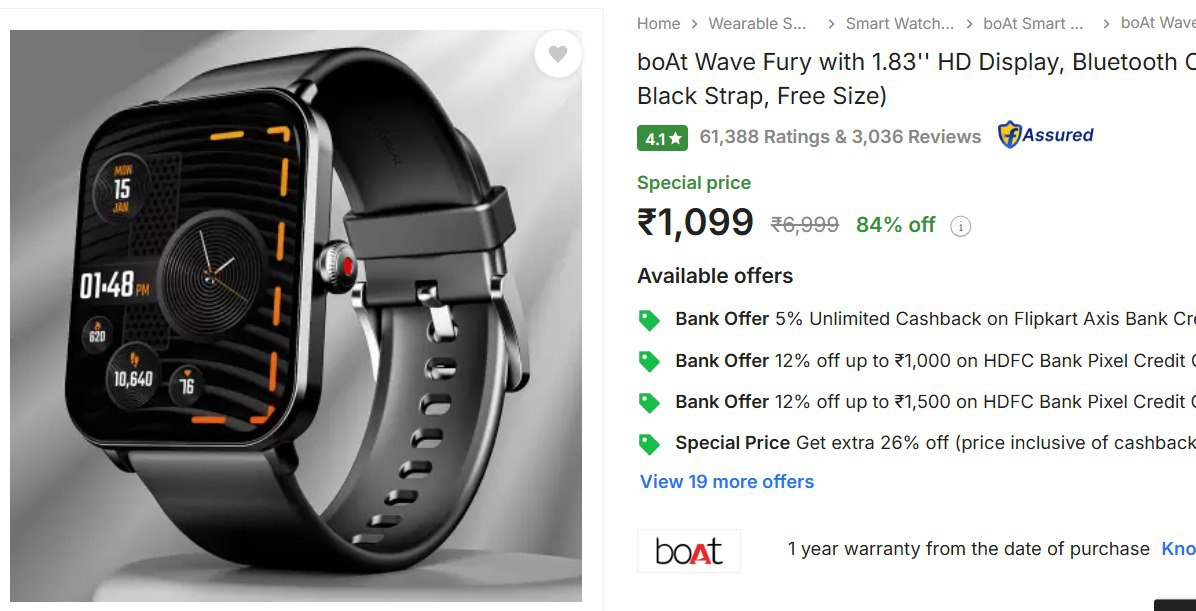Open the Smart Watches breadcrumb
This screenshot has height=611, width=1196.
point(899,24)
